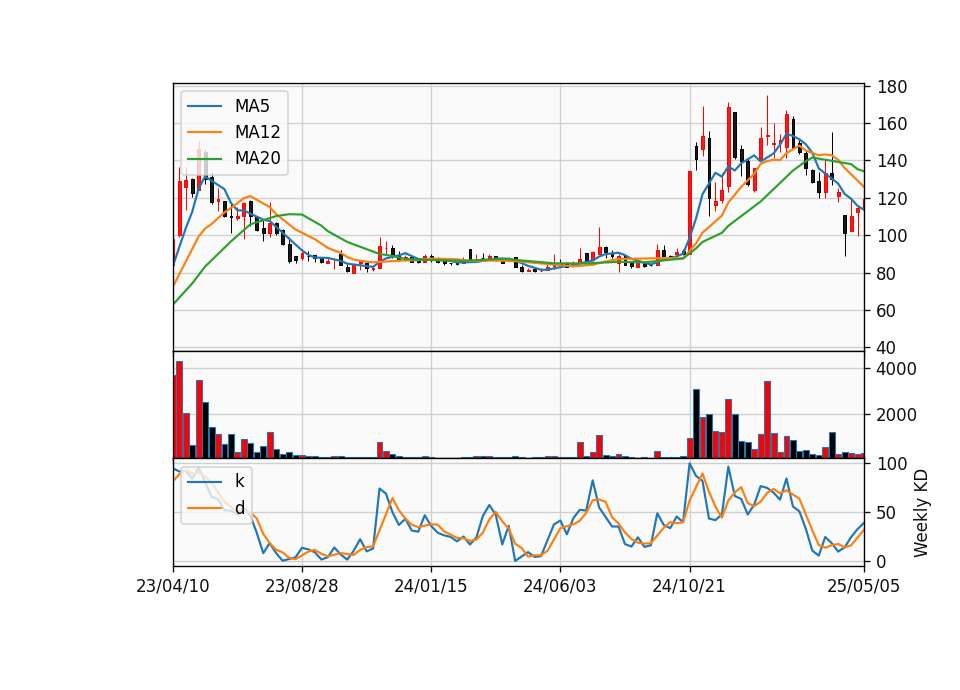Click the MA12 legend label

(257, 132)
